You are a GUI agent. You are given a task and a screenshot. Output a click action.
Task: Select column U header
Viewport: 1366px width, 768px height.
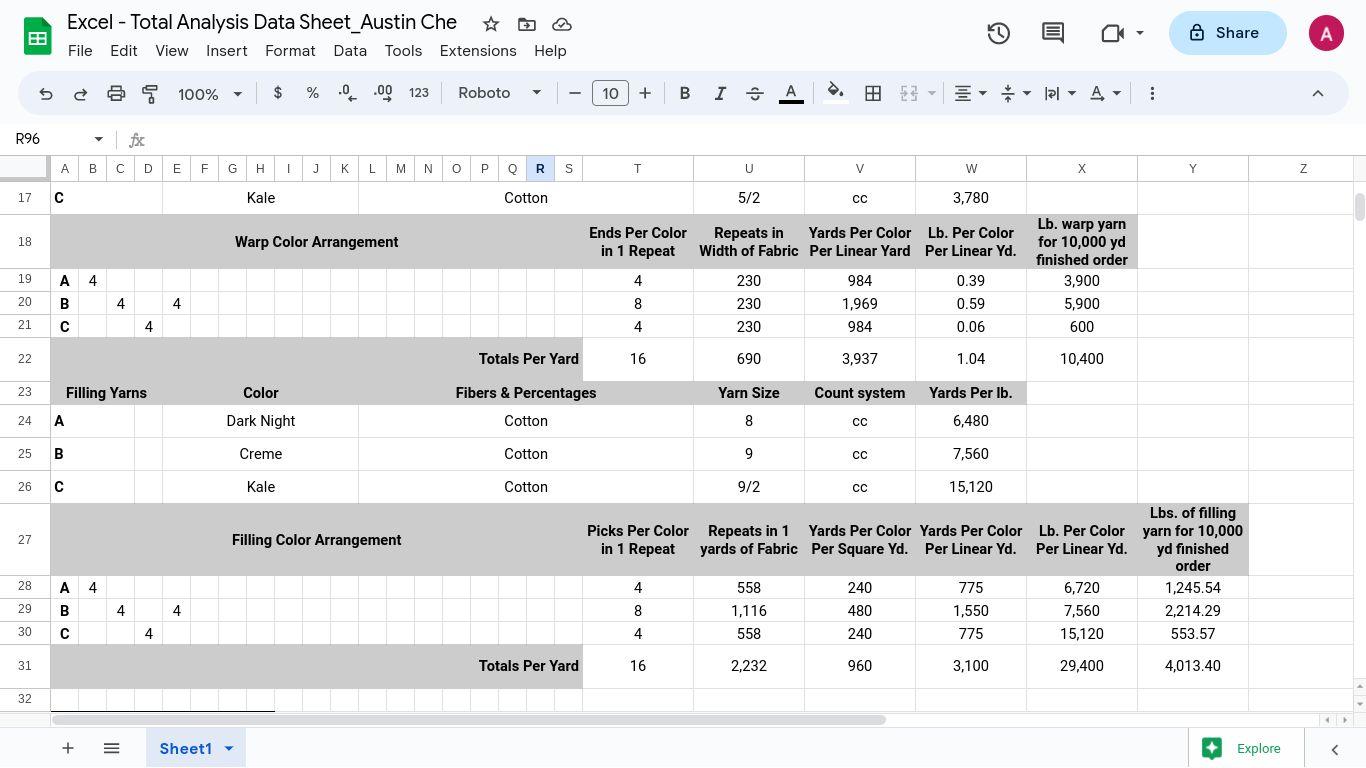(748, 169)
